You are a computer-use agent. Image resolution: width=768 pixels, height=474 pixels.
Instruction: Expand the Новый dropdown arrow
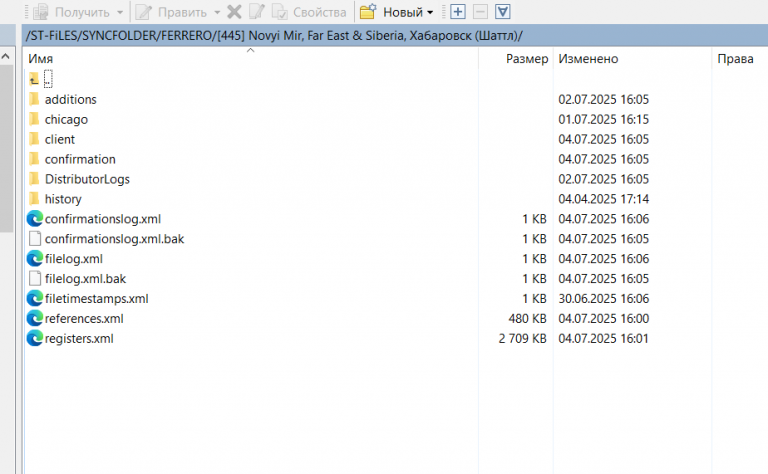tap(430, 12)
